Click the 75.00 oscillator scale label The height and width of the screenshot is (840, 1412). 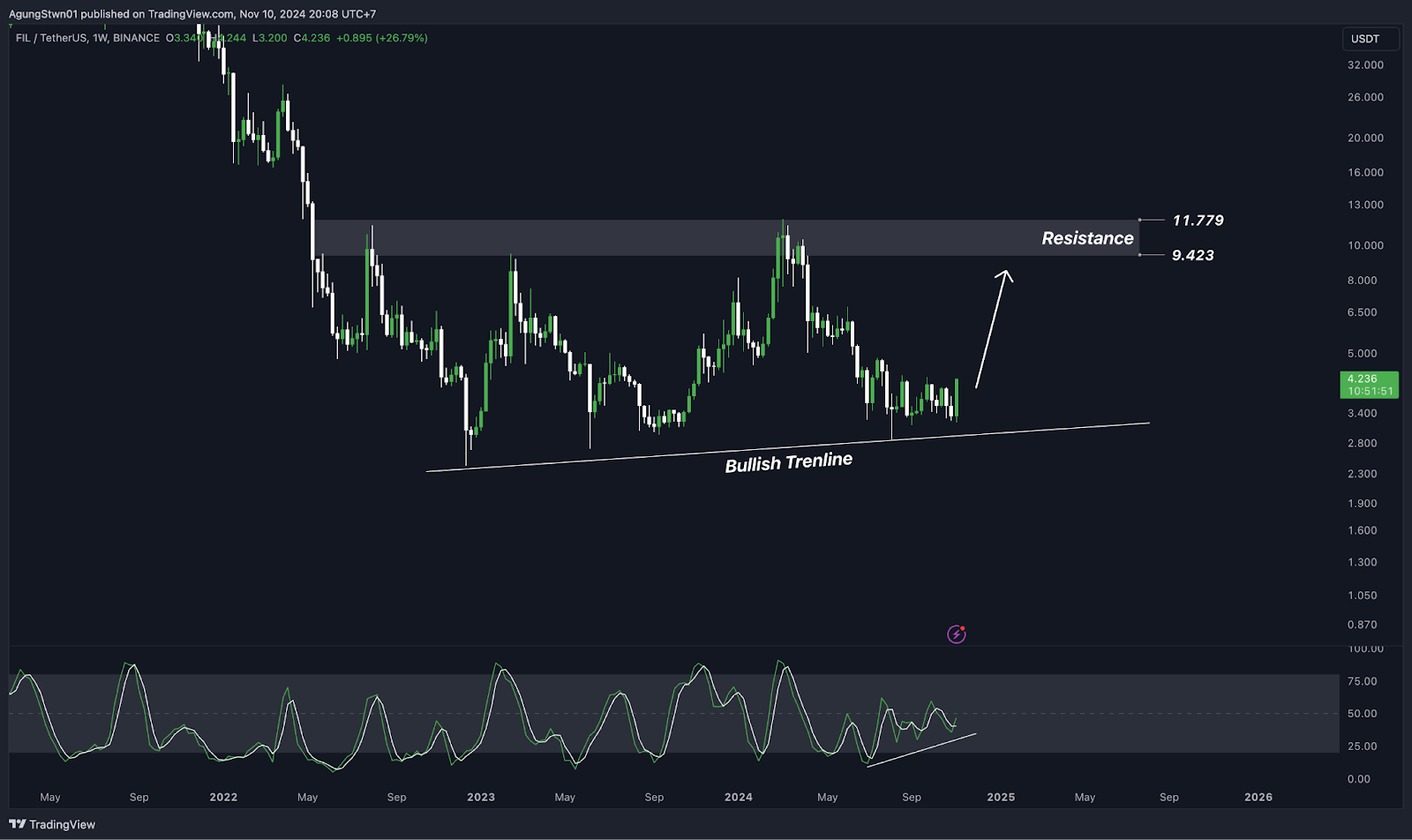coord(1362,681)
